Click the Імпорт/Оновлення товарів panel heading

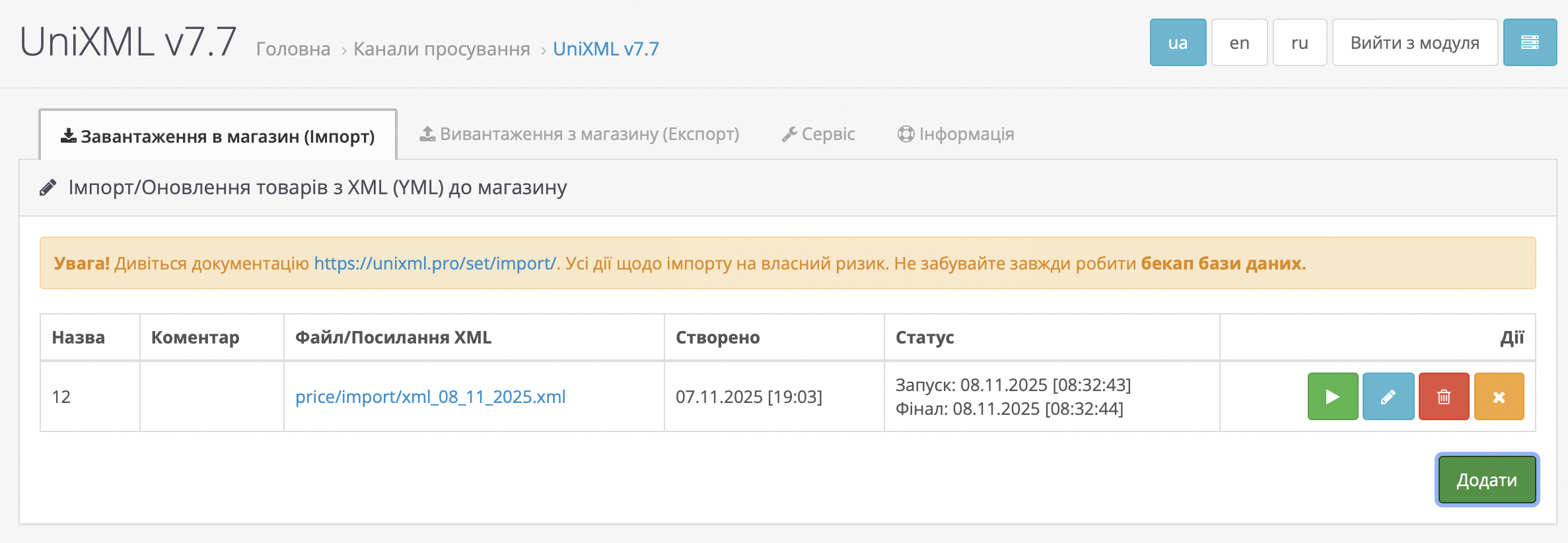318,188
